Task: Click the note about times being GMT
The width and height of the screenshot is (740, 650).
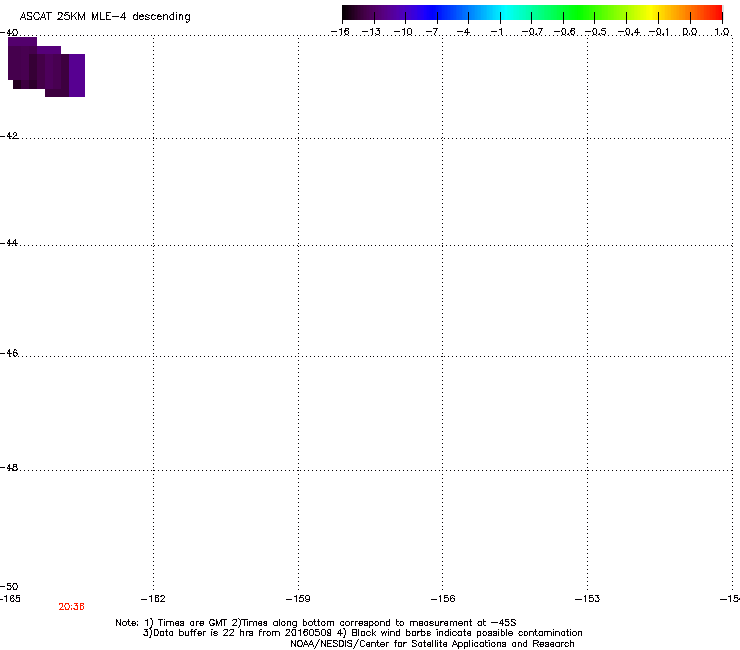Action: click(x=316, y=623)
